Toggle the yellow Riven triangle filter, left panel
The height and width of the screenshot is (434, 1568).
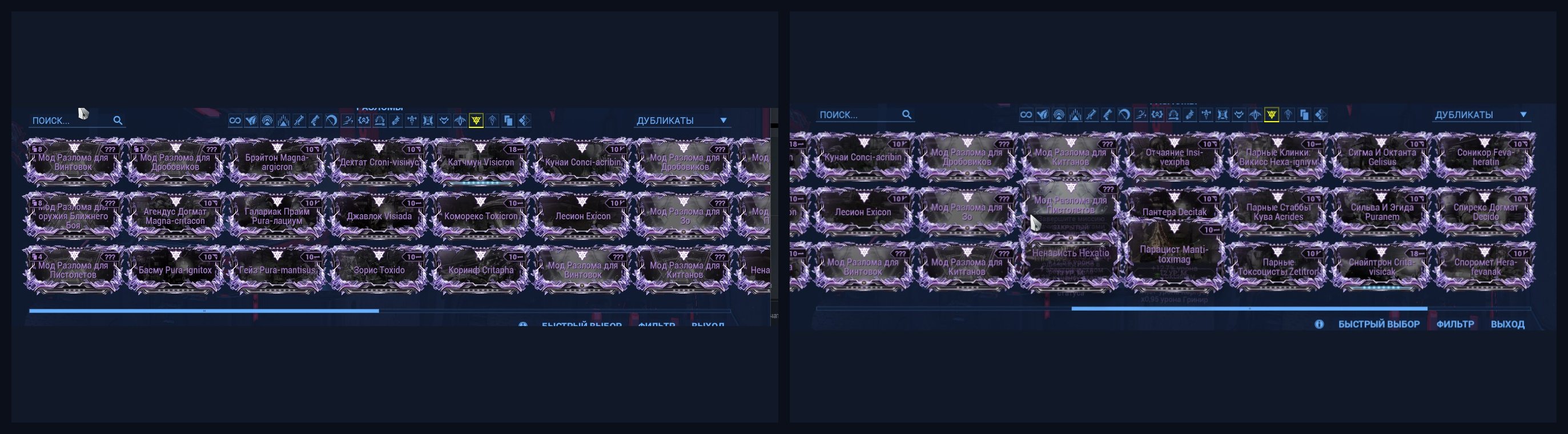click(476, 120)
